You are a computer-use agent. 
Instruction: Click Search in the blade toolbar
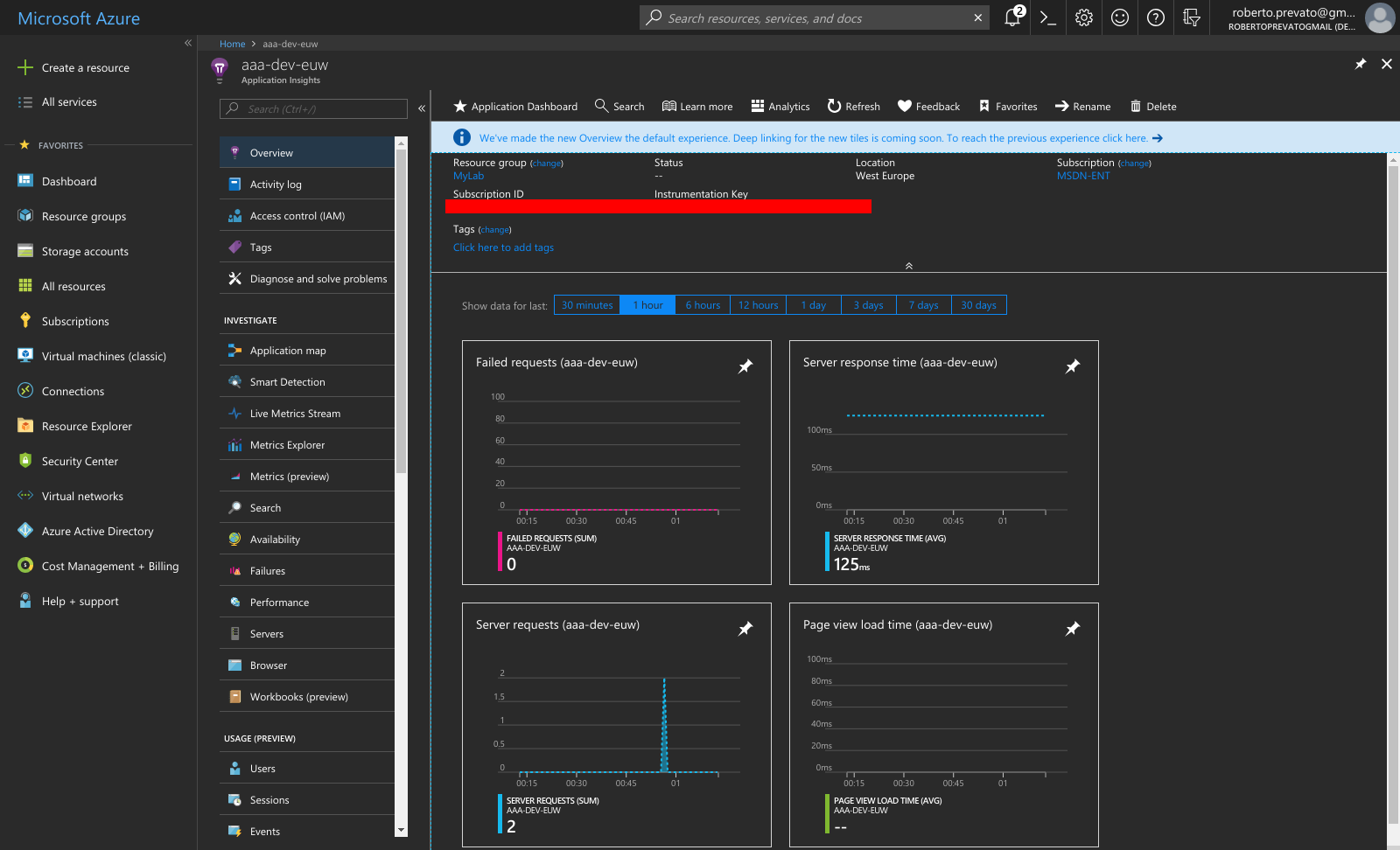coord(619,107)
